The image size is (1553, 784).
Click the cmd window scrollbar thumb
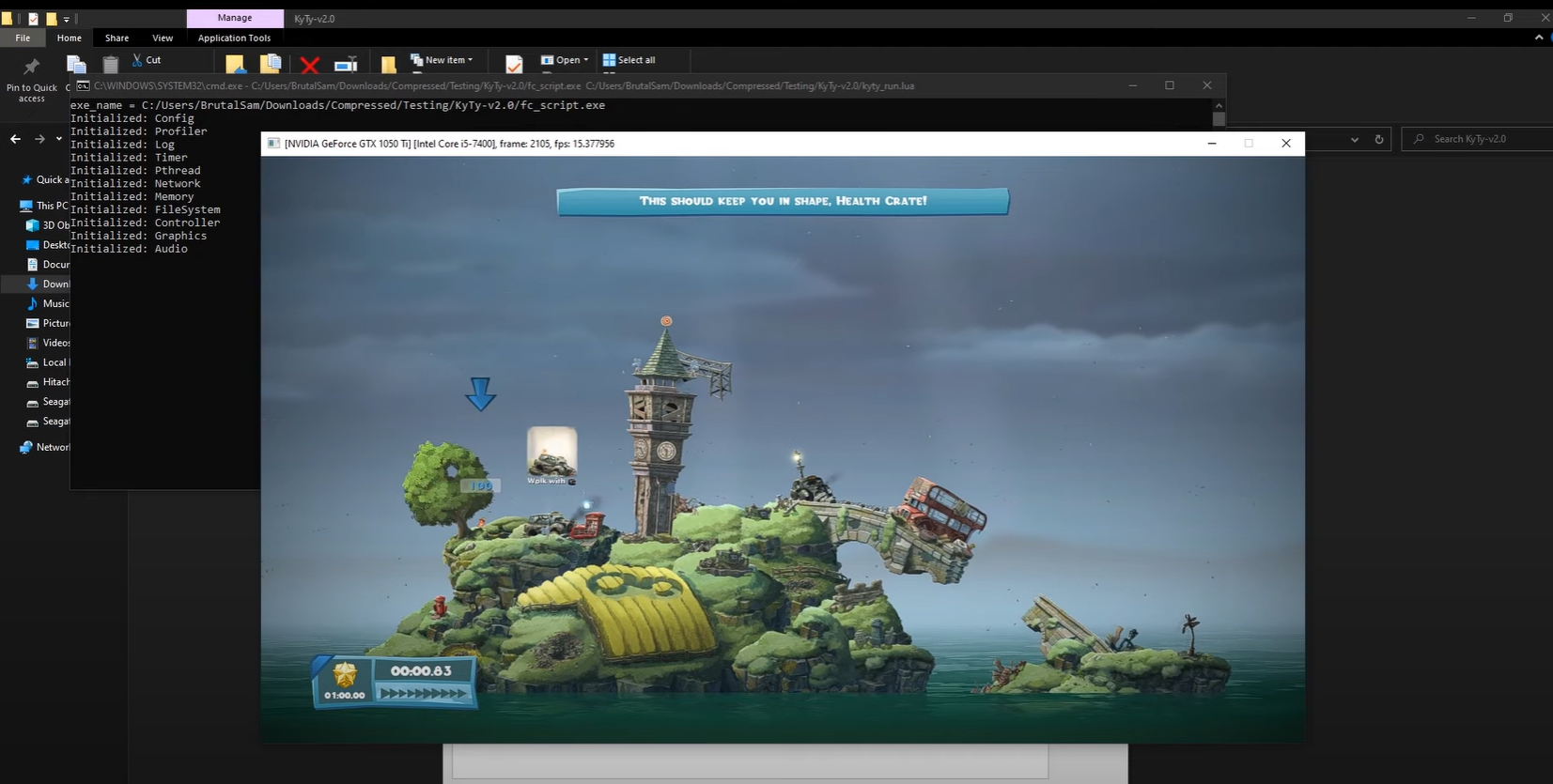coord(1219,119)
